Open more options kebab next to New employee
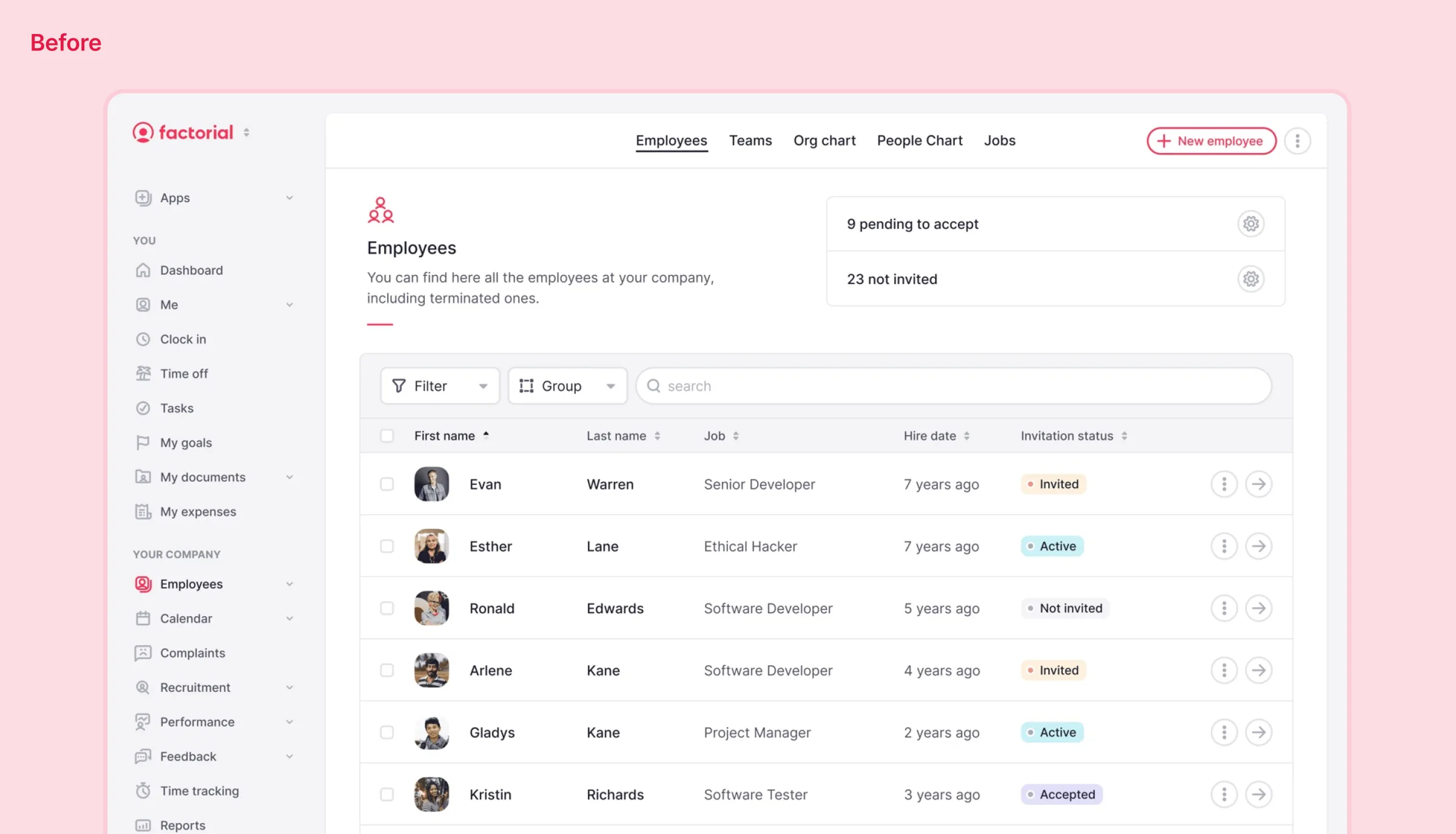 pos(1298,141)
